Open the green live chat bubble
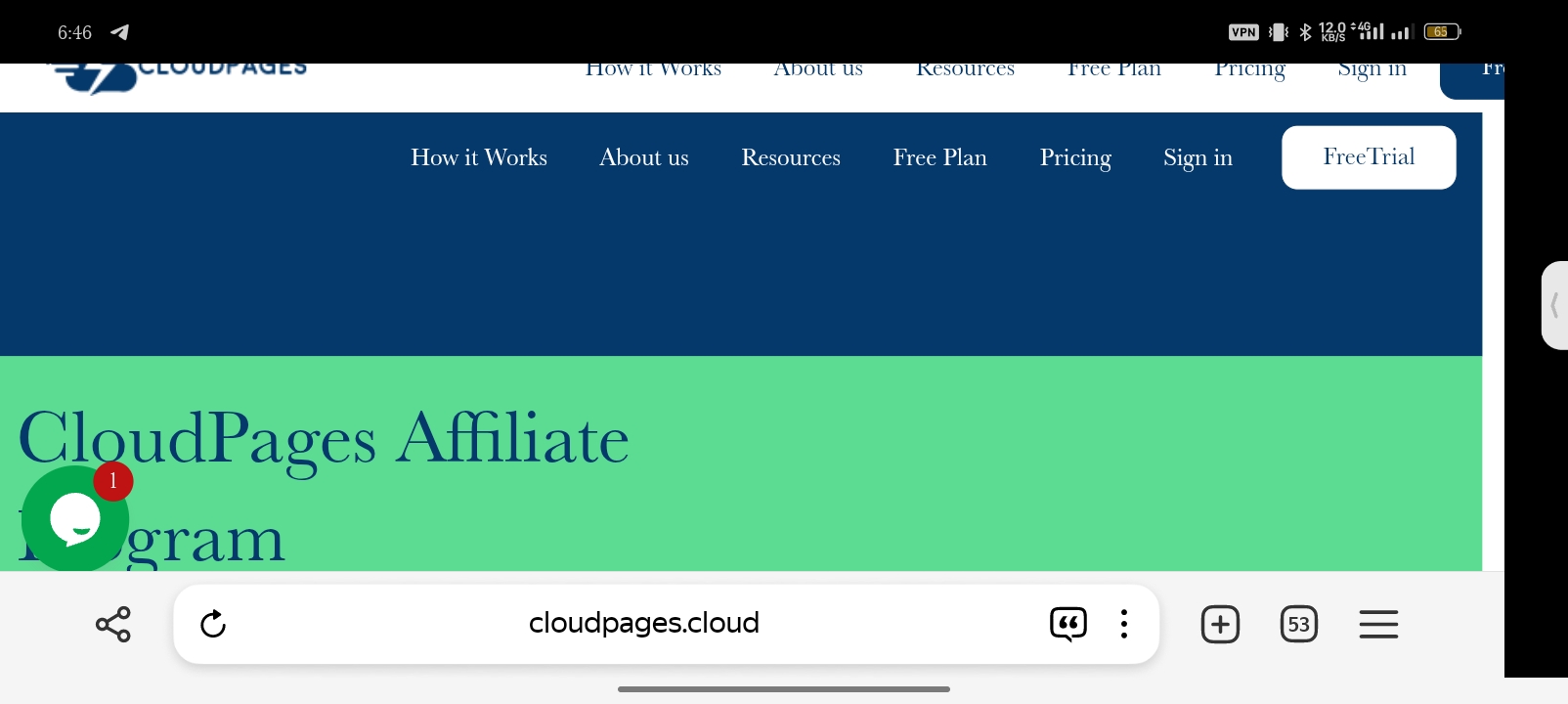Image resolution: width=1568 pixels, height=704 pixels. pos(75,519)
